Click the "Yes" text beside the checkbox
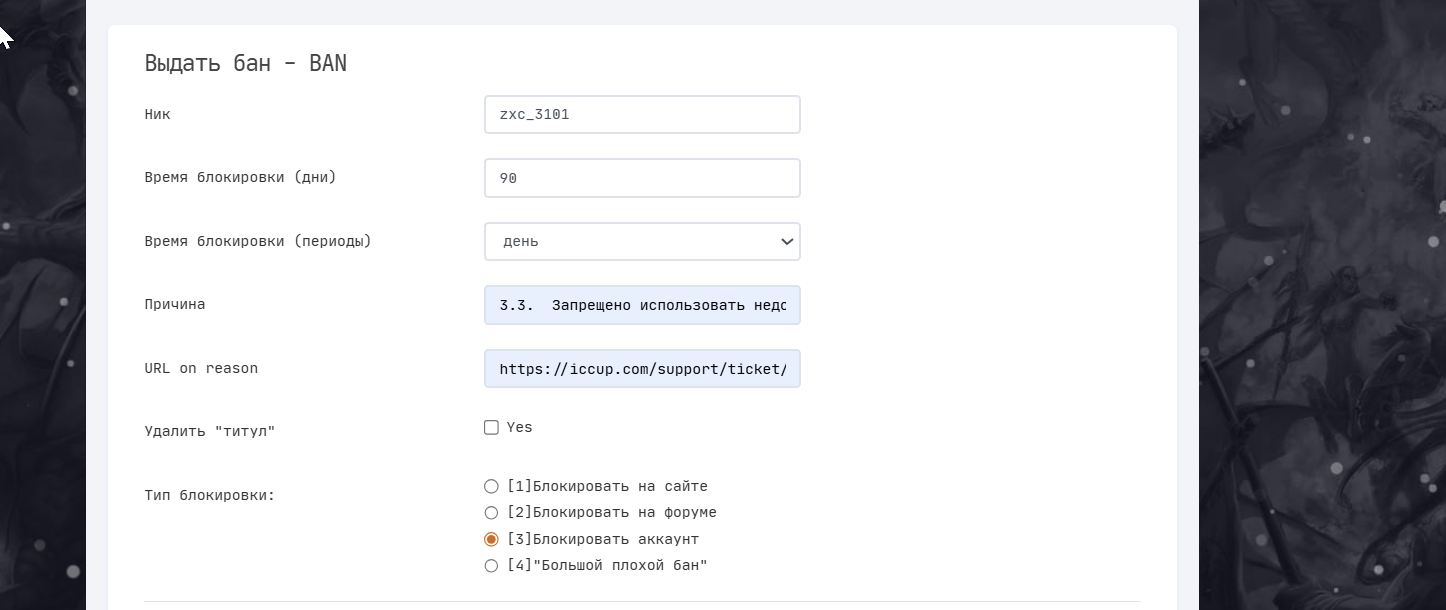The image size is (1446, 610). pyautogui.click(x=519, y=427)
